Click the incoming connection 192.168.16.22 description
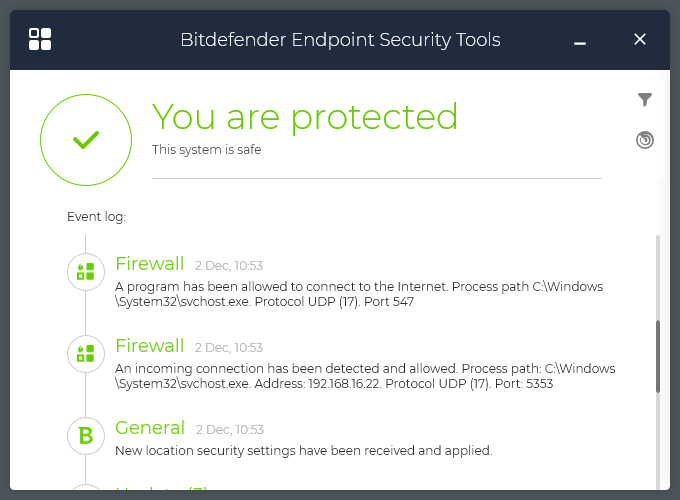 point(364,376)
